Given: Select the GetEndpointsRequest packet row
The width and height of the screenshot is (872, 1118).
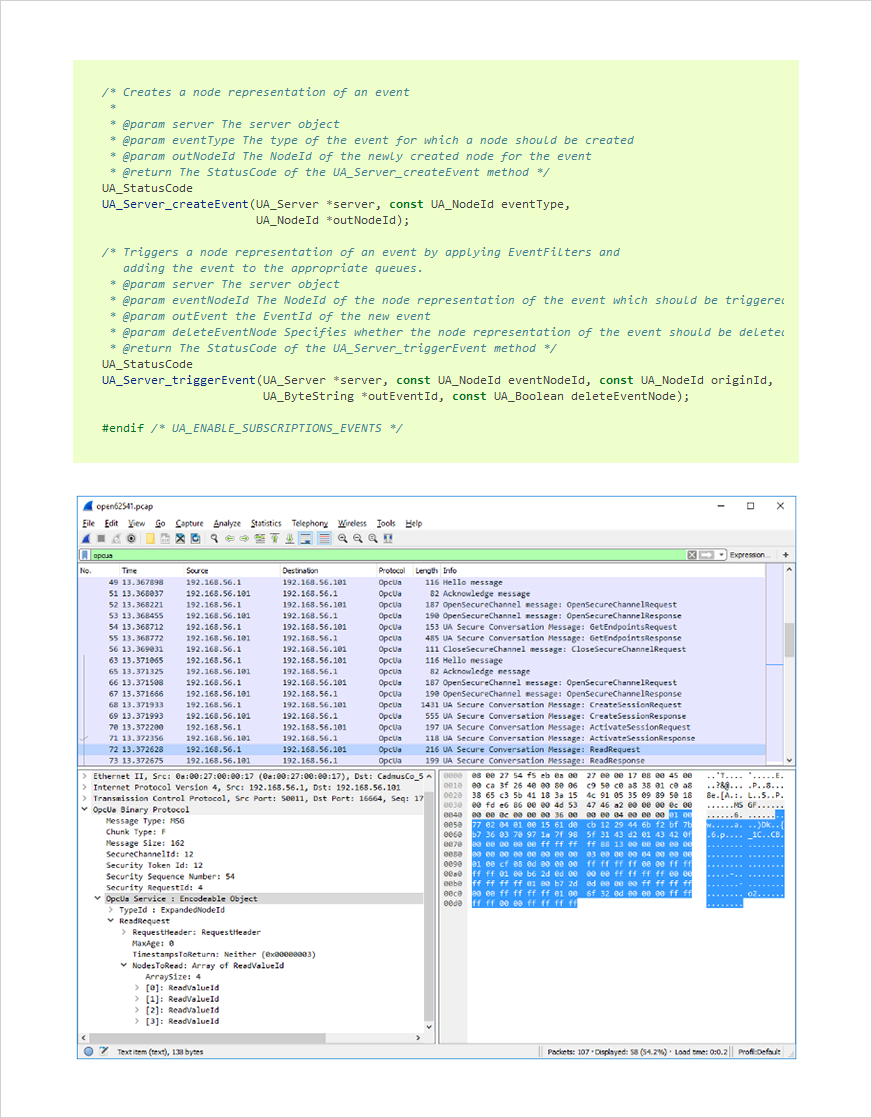Looking at the screenshot, I should pyautogui.click(x=421, y=627).
